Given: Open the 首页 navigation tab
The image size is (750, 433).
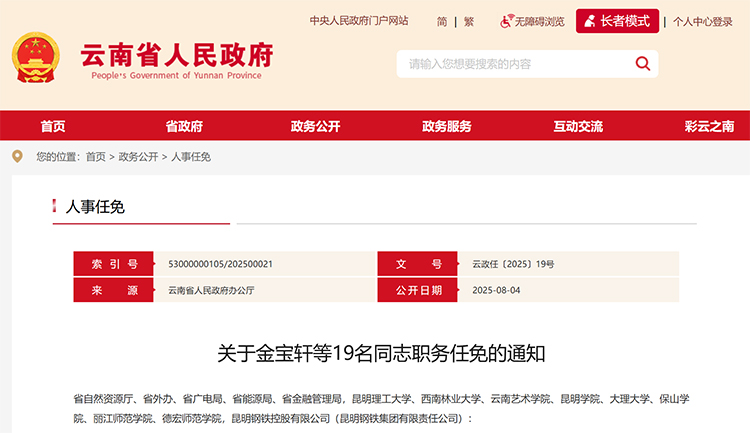Looking at the screenshot, I should click(53, 126).
